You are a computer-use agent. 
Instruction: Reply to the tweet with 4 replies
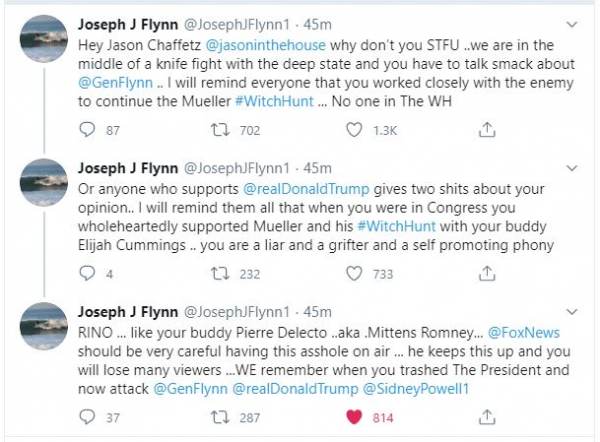87,273
